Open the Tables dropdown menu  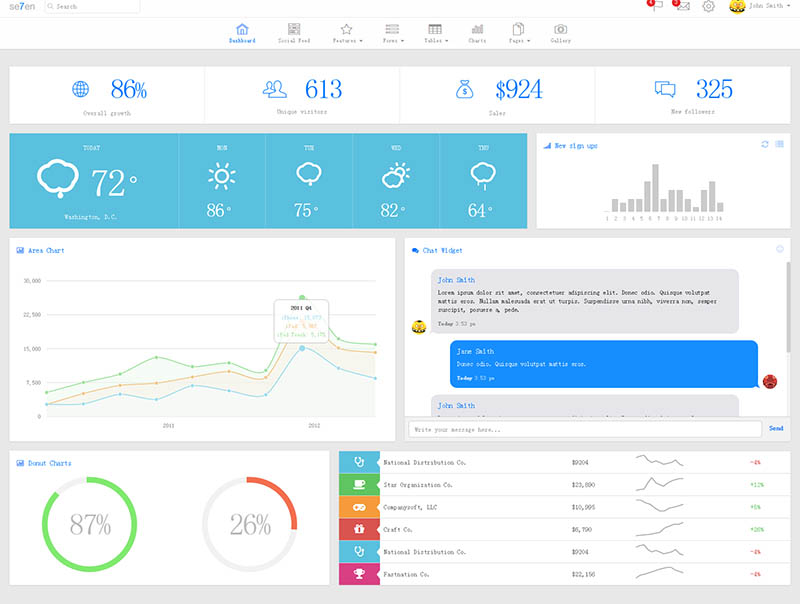[x=435, y=34]
